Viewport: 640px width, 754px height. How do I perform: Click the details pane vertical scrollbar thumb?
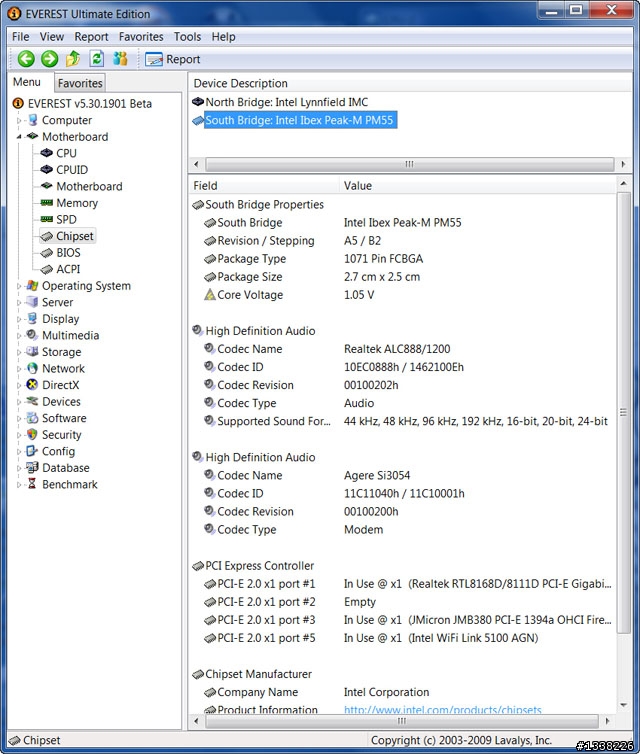point(623,413)
